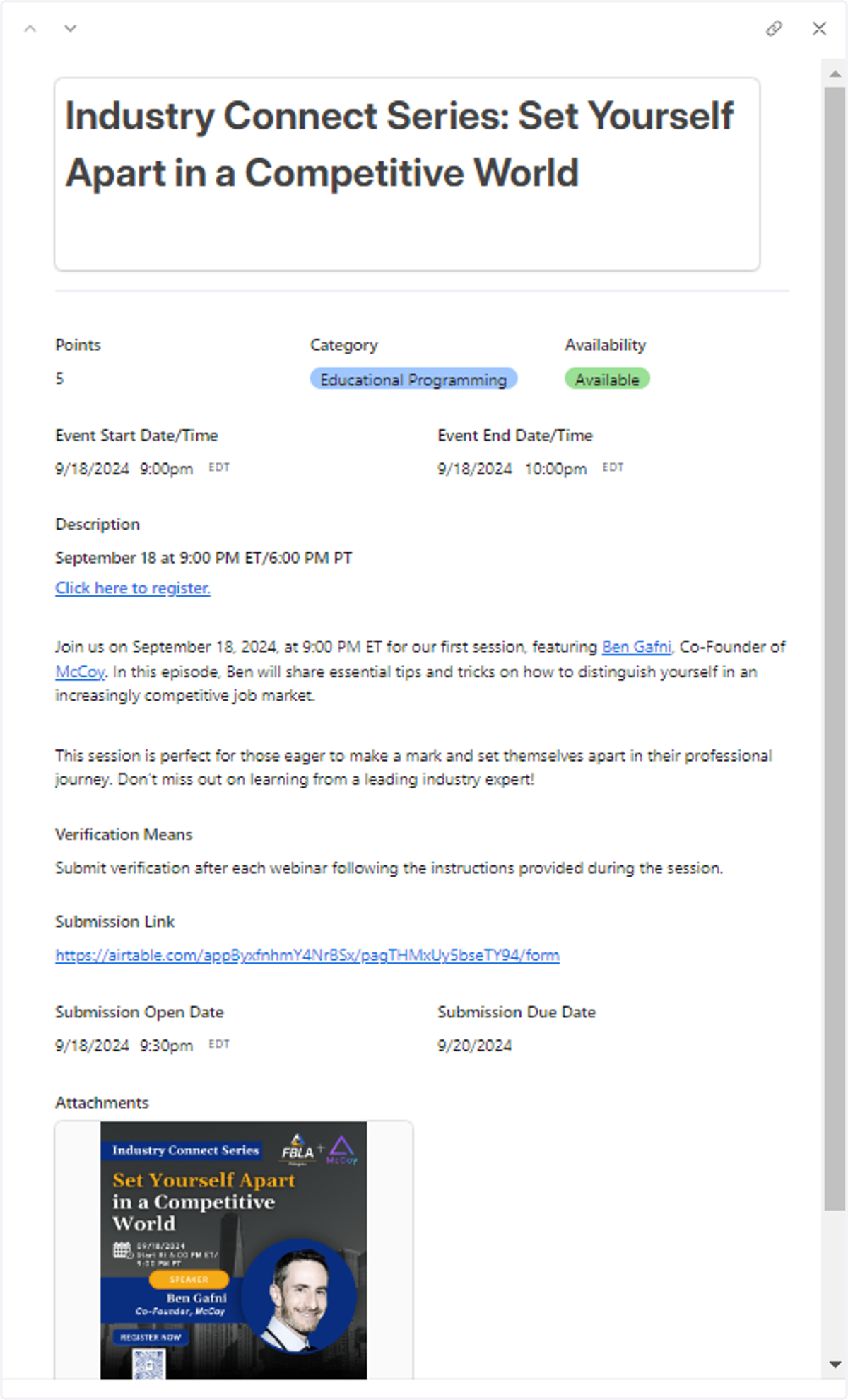Copy record link using chain icon
848x1400 pixels.
pos(774,28)
